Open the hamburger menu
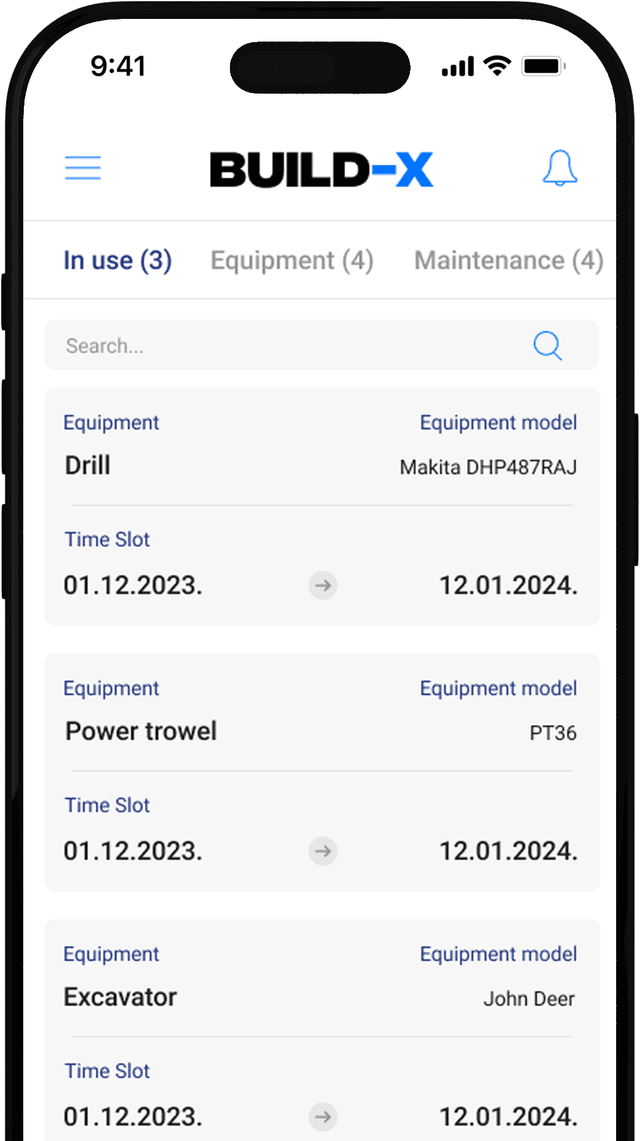Viewport: 640px width, 1141px height. (83, 168)
